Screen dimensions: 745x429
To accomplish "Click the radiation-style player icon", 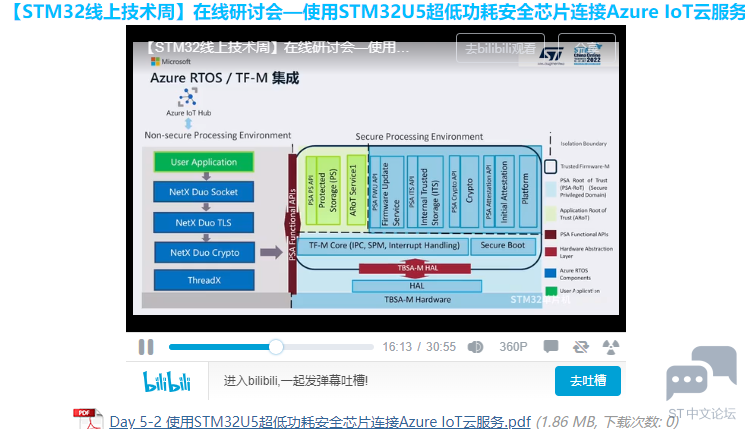I will tap(611, 347).
